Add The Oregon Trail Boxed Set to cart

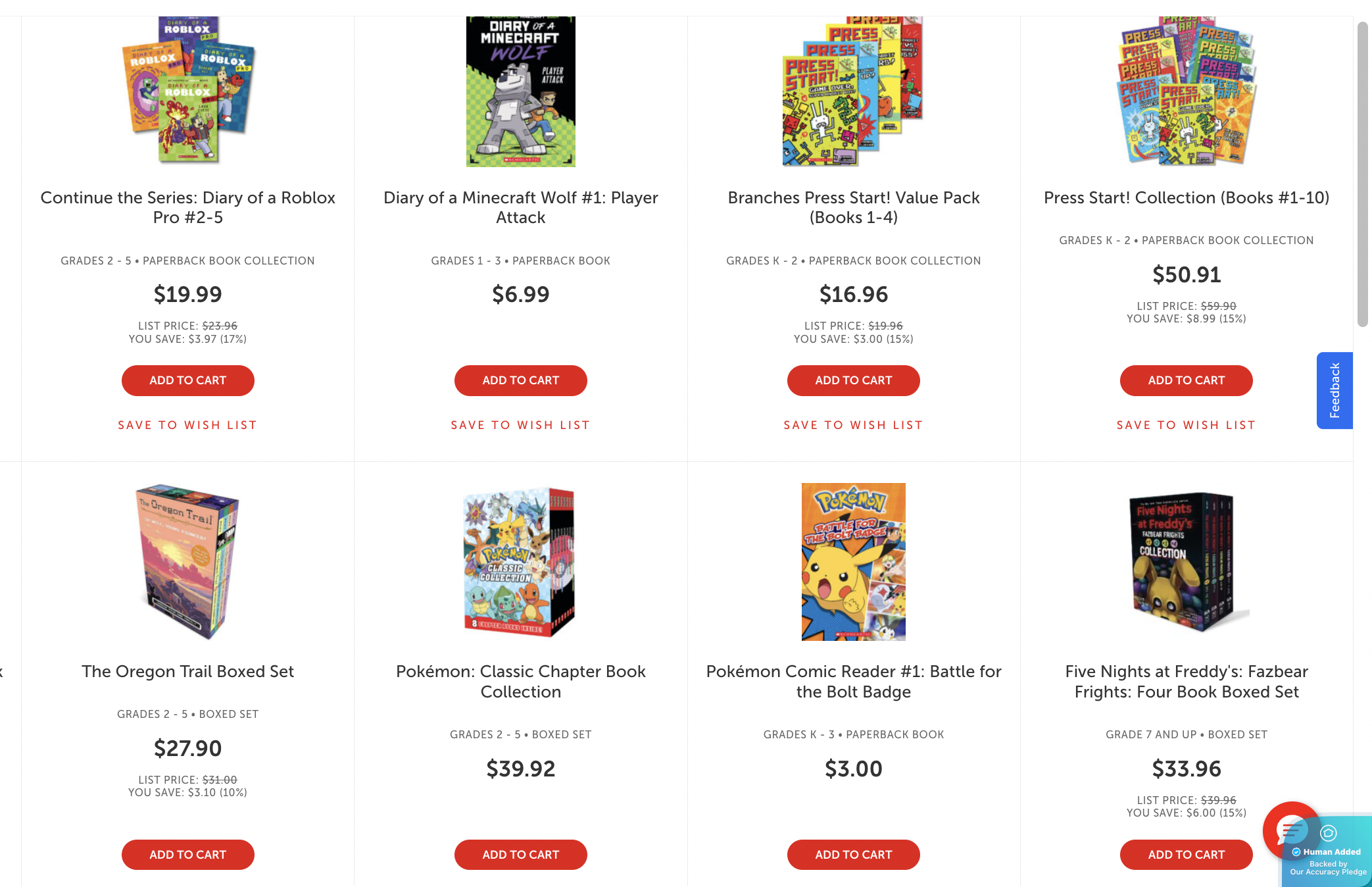click(187, 854)
